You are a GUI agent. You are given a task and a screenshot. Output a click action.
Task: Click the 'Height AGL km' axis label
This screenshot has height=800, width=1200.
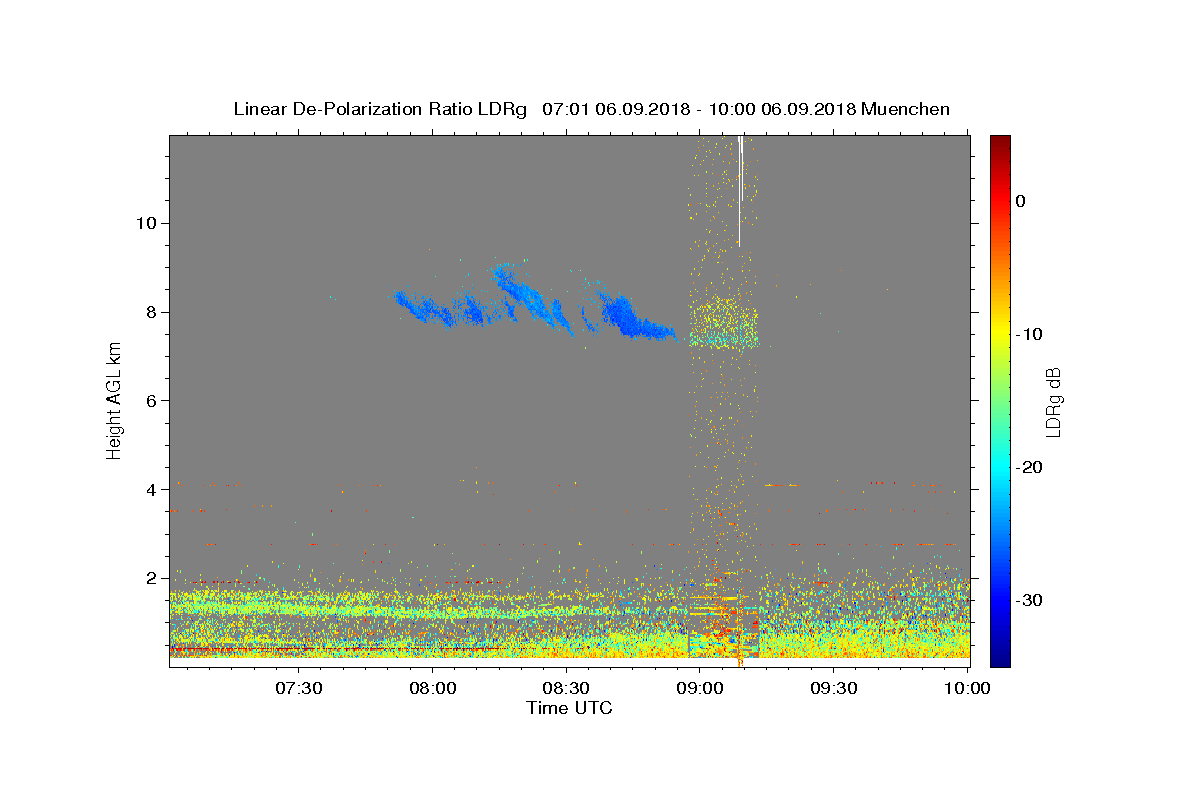point(114,401)
